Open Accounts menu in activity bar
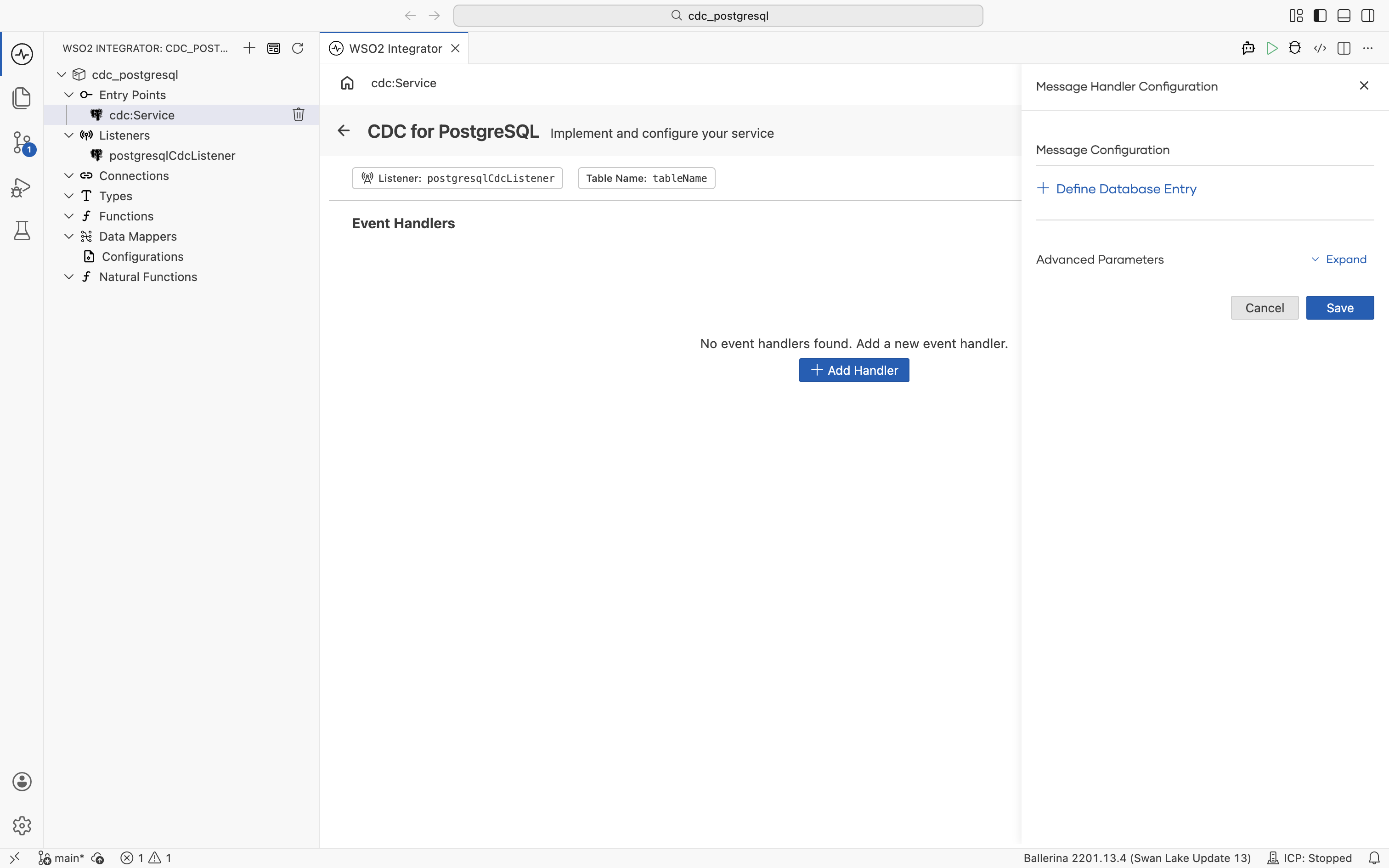 coord(22,781)
